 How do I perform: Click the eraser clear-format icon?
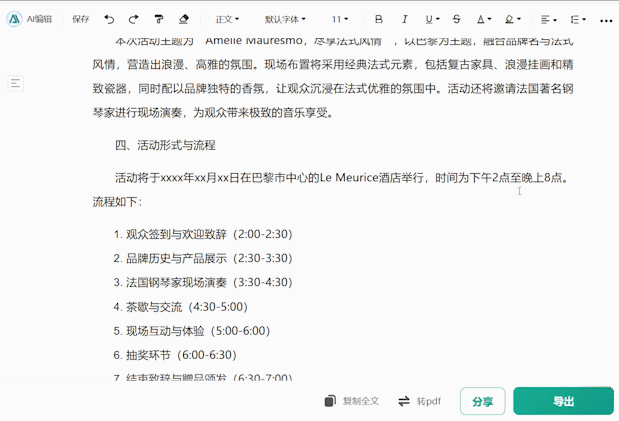click(183, 19)
